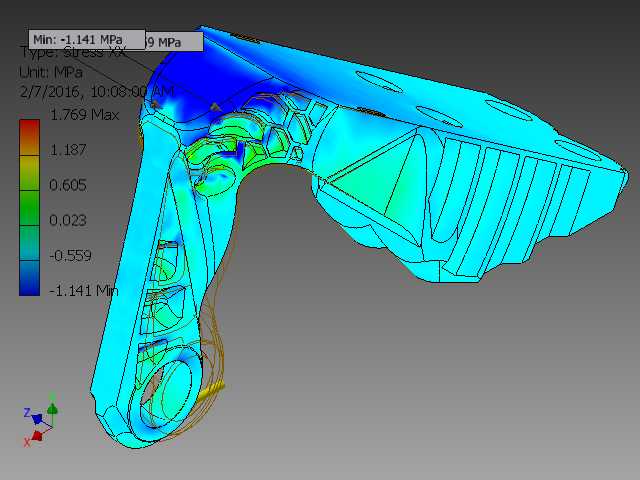This screenshot has width=640, height=480.
Task: Click the -1.141 Min legend value
Action: click(x=84, y=291)
